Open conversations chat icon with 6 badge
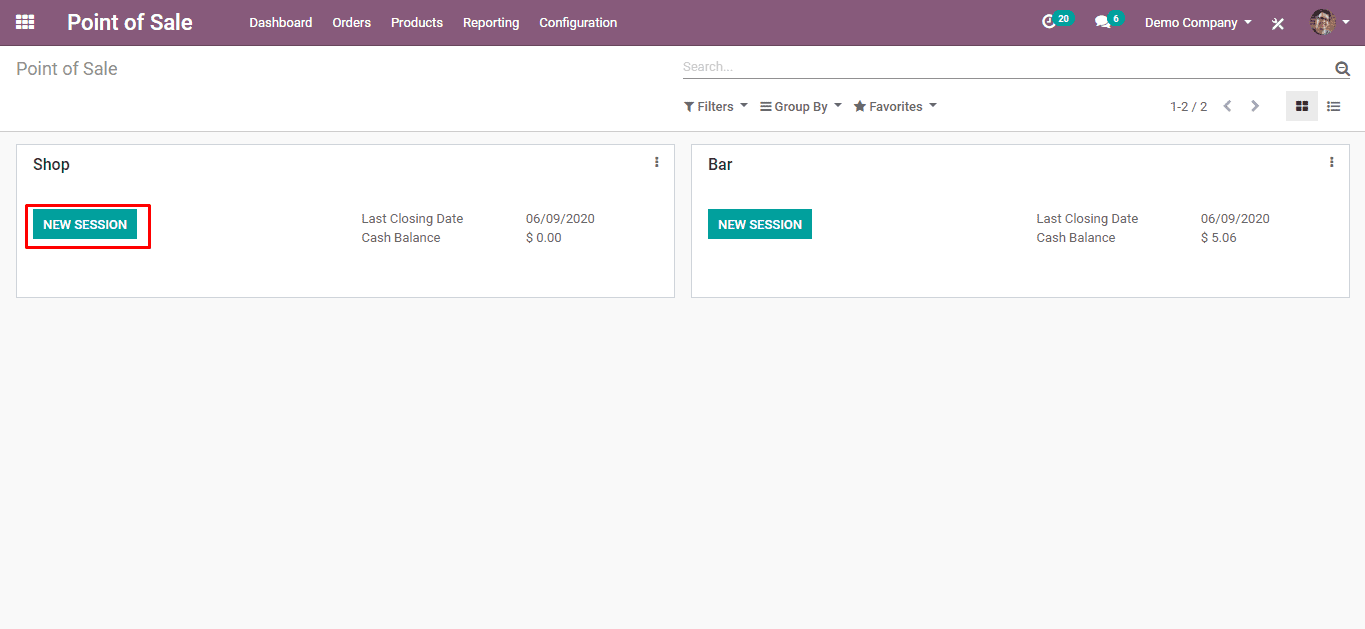The height and width of the screenshot is (629, 1365). 1109,21
